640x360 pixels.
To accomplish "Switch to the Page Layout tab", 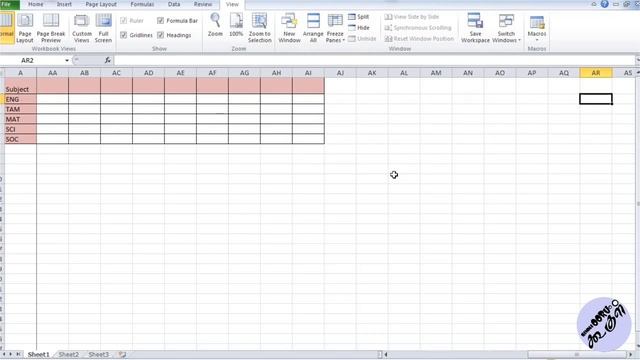I will point(101,4).
